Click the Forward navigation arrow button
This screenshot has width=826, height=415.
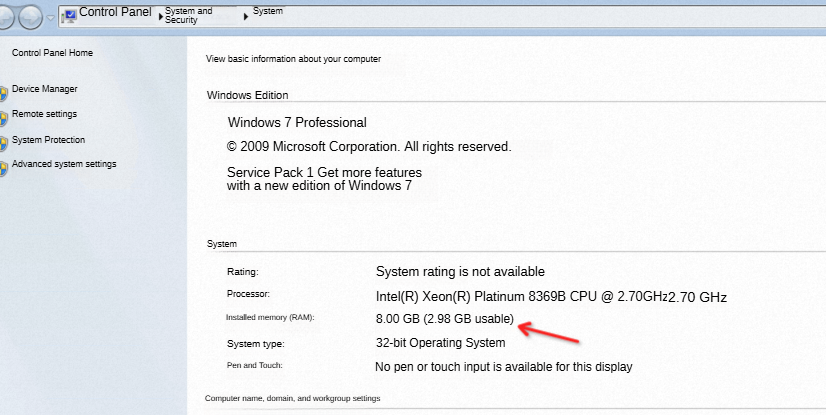(x=31, y=18)
